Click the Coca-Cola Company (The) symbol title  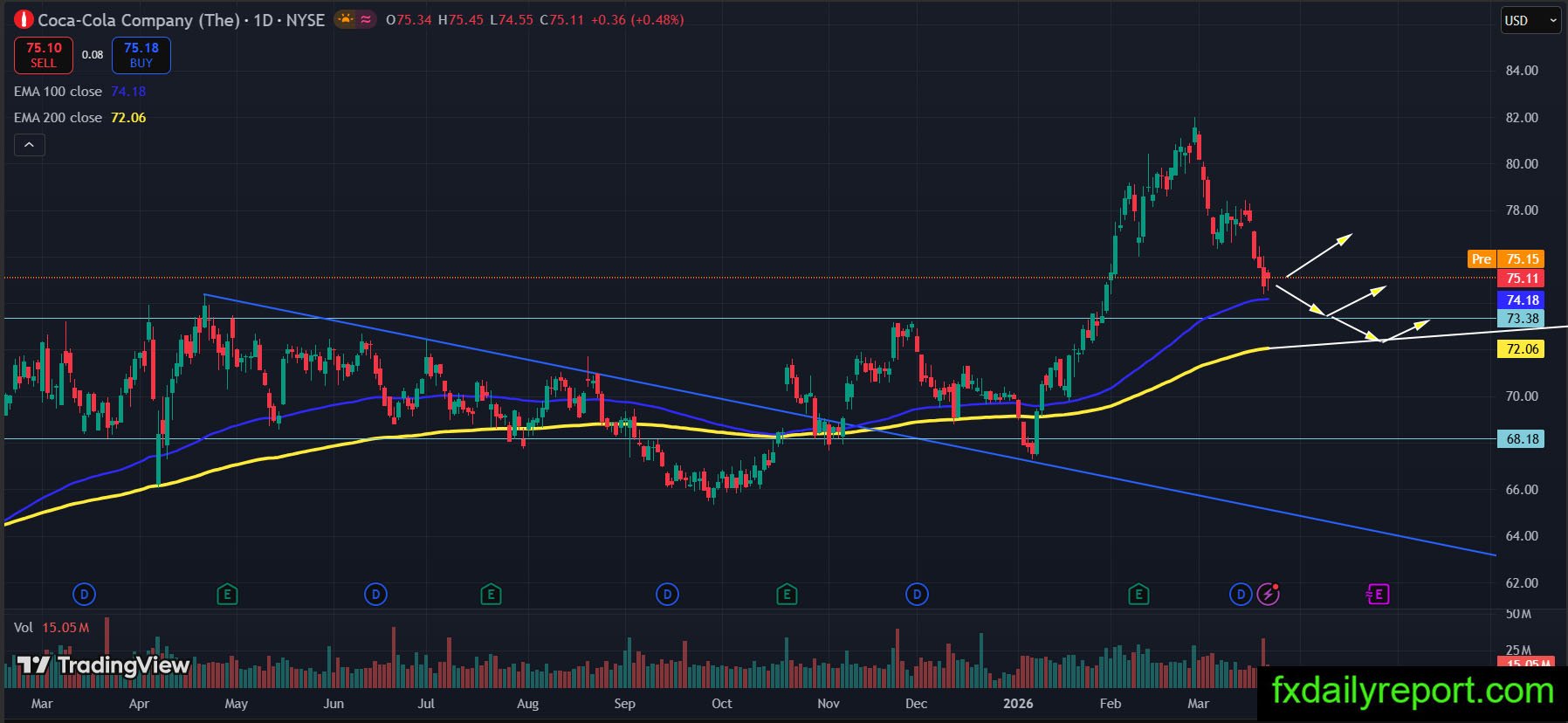[138, 19]
